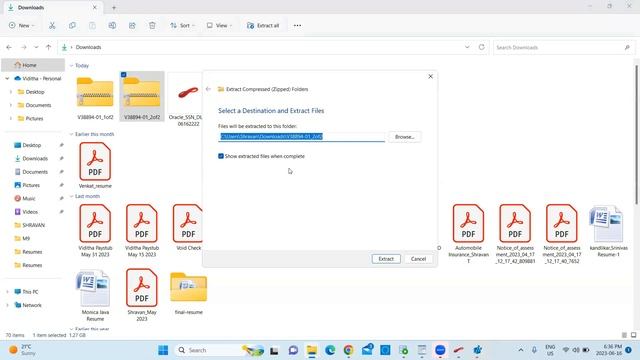640x360 pixels.
Task: Select kandlikar,Srinivas Resume-1 document
Action: click(608, 231)
